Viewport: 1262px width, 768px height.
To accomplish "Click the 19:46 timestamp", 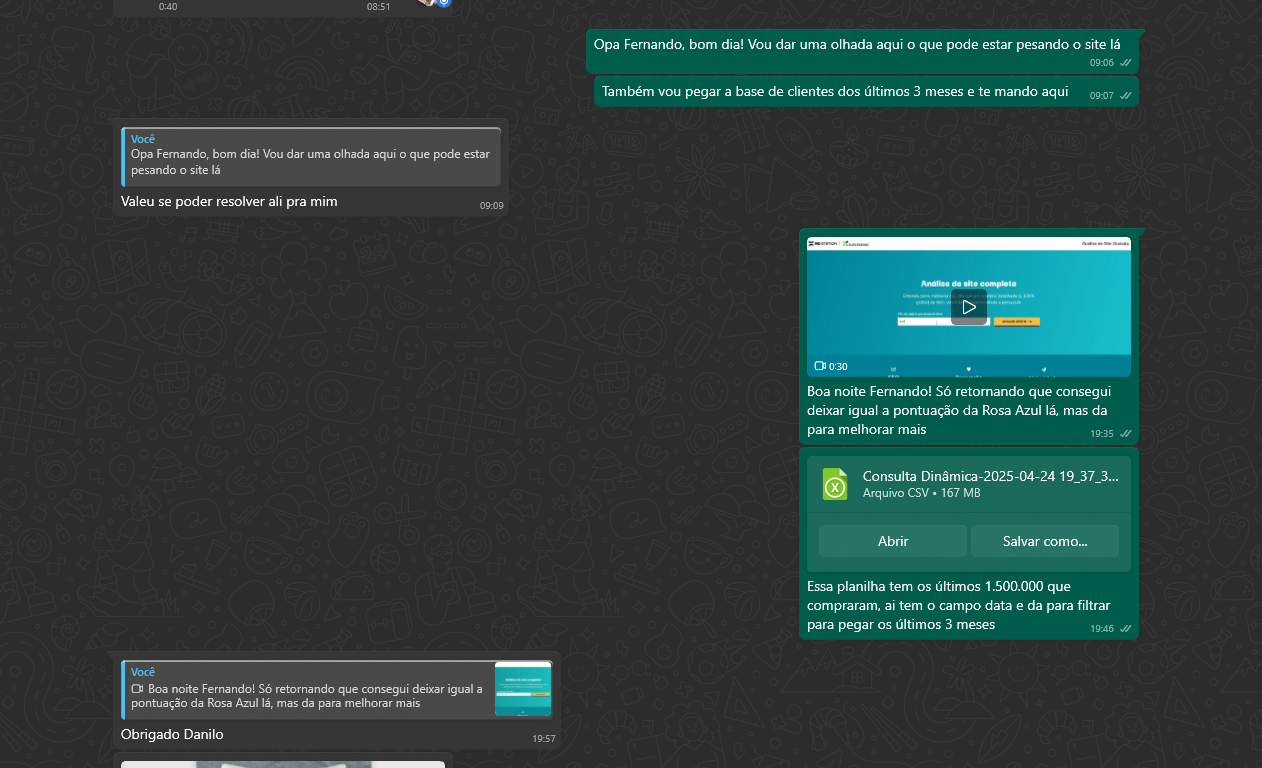I will click(1101, 629).
